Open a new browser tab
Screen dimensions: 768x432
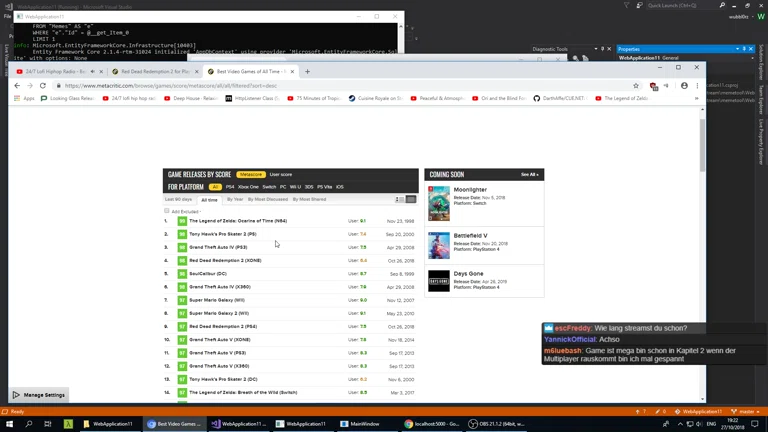click(x=307, y=72)
